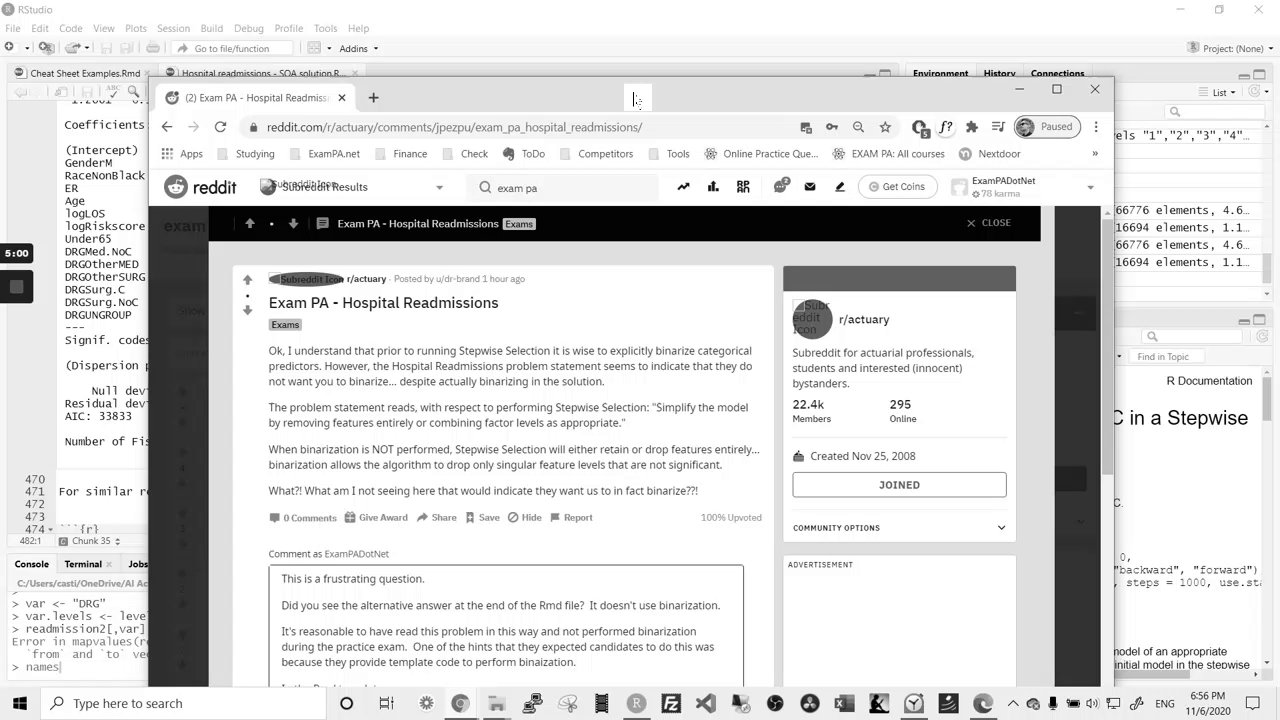This screenshot has width=1280, height=720.
Task: Open the u/dr-brand user link
Action: 458,279
